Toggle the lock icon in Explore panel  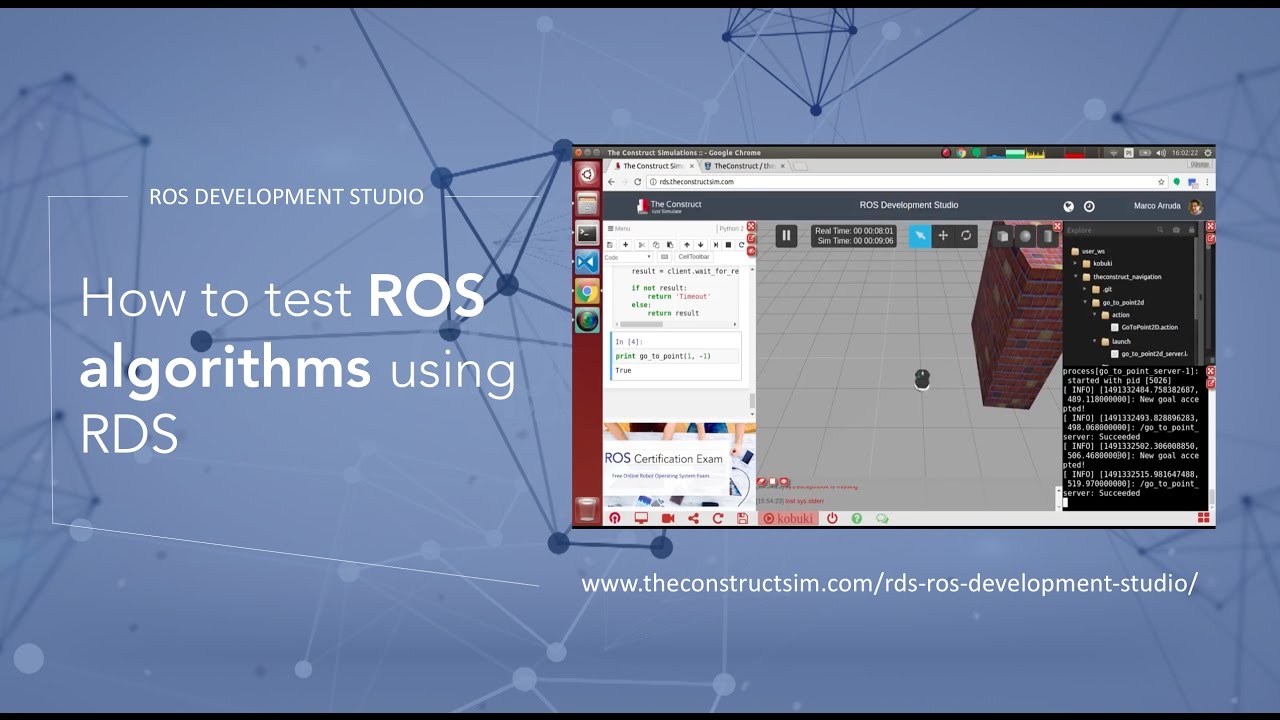tap(1191, 229)
